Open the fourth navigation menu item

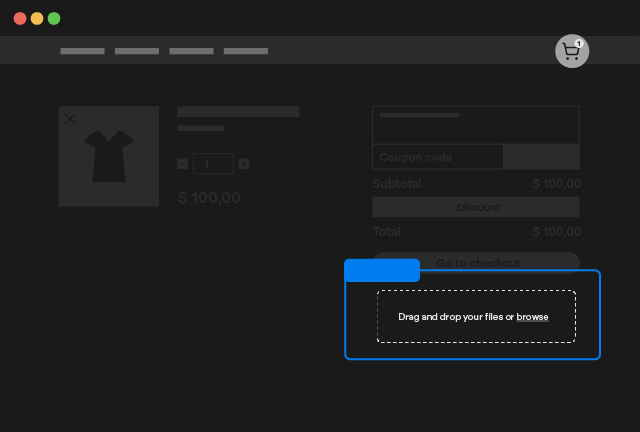pos(246,51)
